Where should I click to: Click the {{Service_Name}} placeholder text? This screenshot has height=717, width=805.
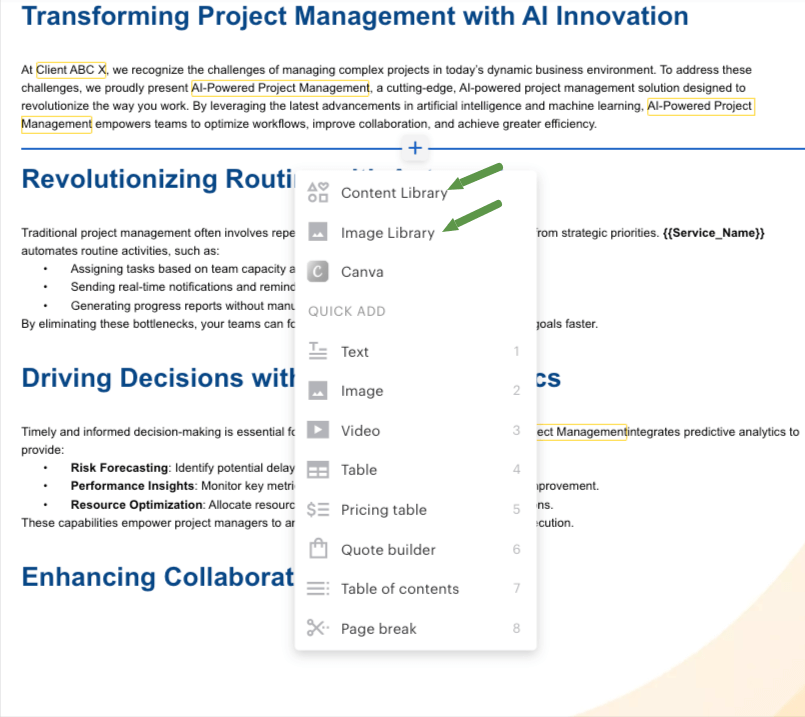714,233
